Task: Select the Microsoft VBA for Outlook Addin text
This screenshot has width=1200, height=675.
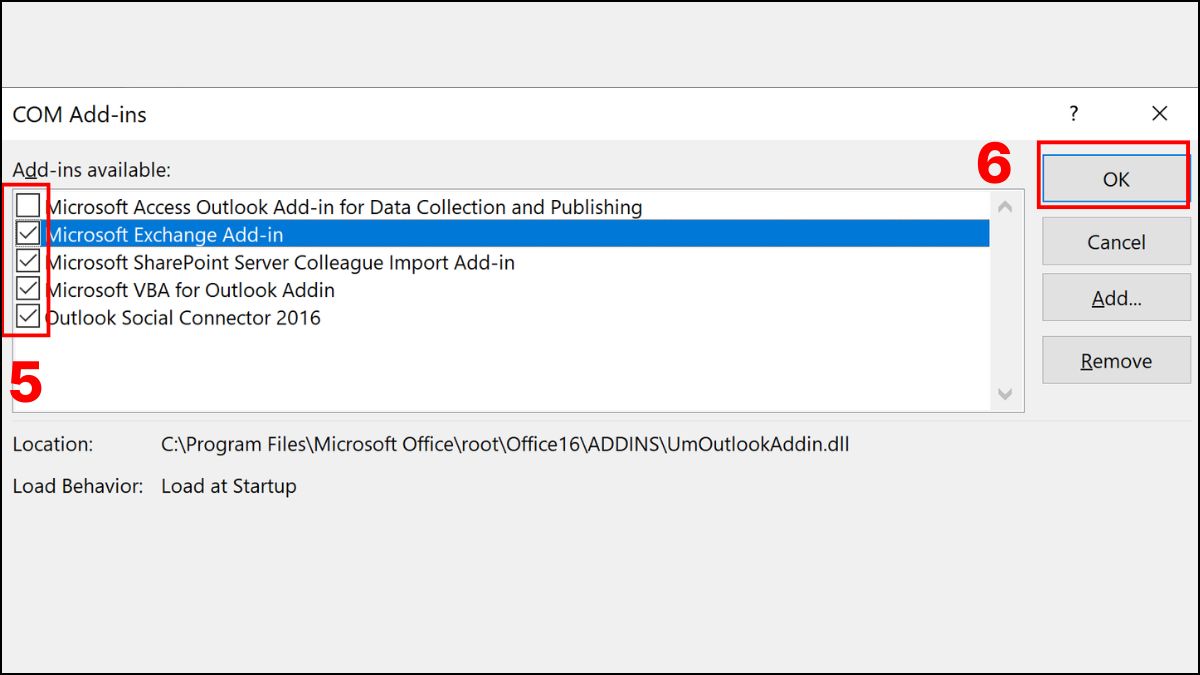Action: [190, 290]
